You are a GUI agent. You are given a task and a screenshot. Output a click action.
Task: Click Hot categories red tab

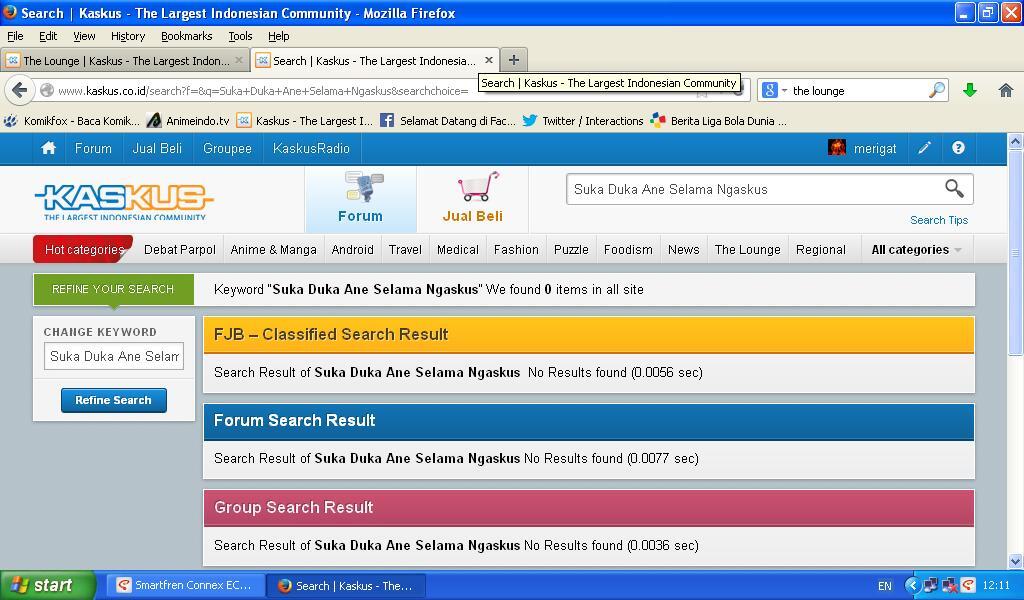coord(84,249)
